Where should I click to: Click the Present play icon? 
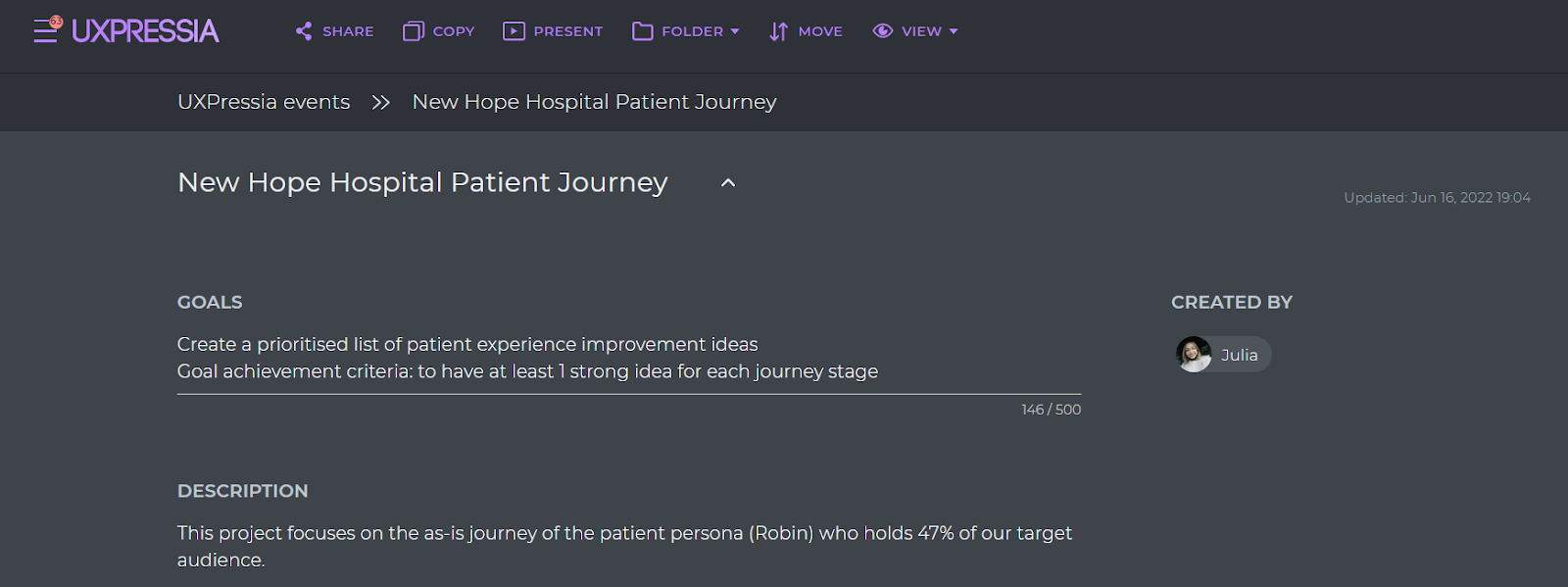(514, 31)
